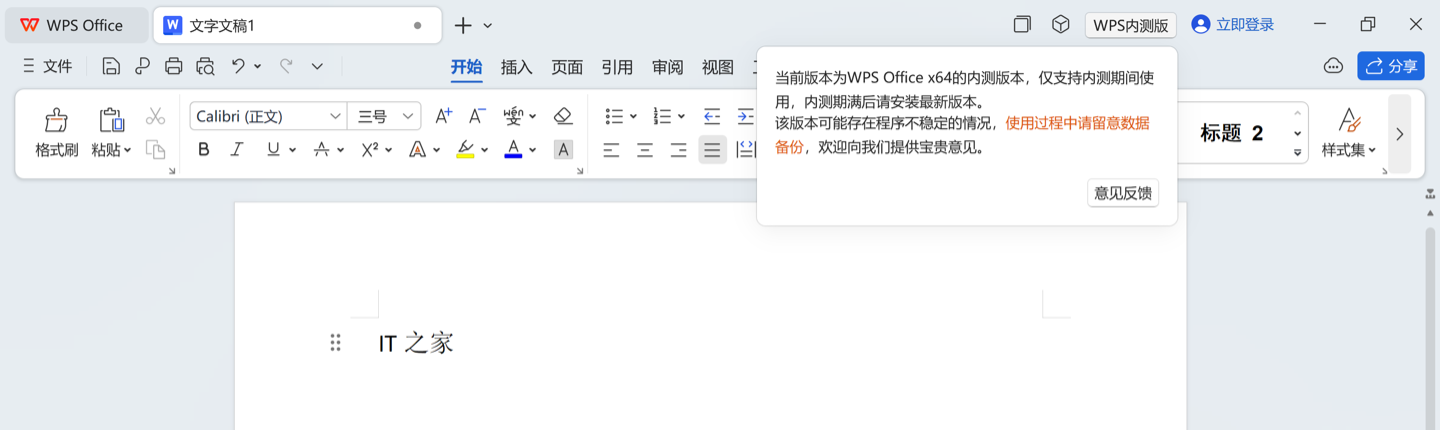Click the 立即登录 login link
The width and height of the screenshot is (1440, 430).
pyautogui.click(x=1233, y=25)
